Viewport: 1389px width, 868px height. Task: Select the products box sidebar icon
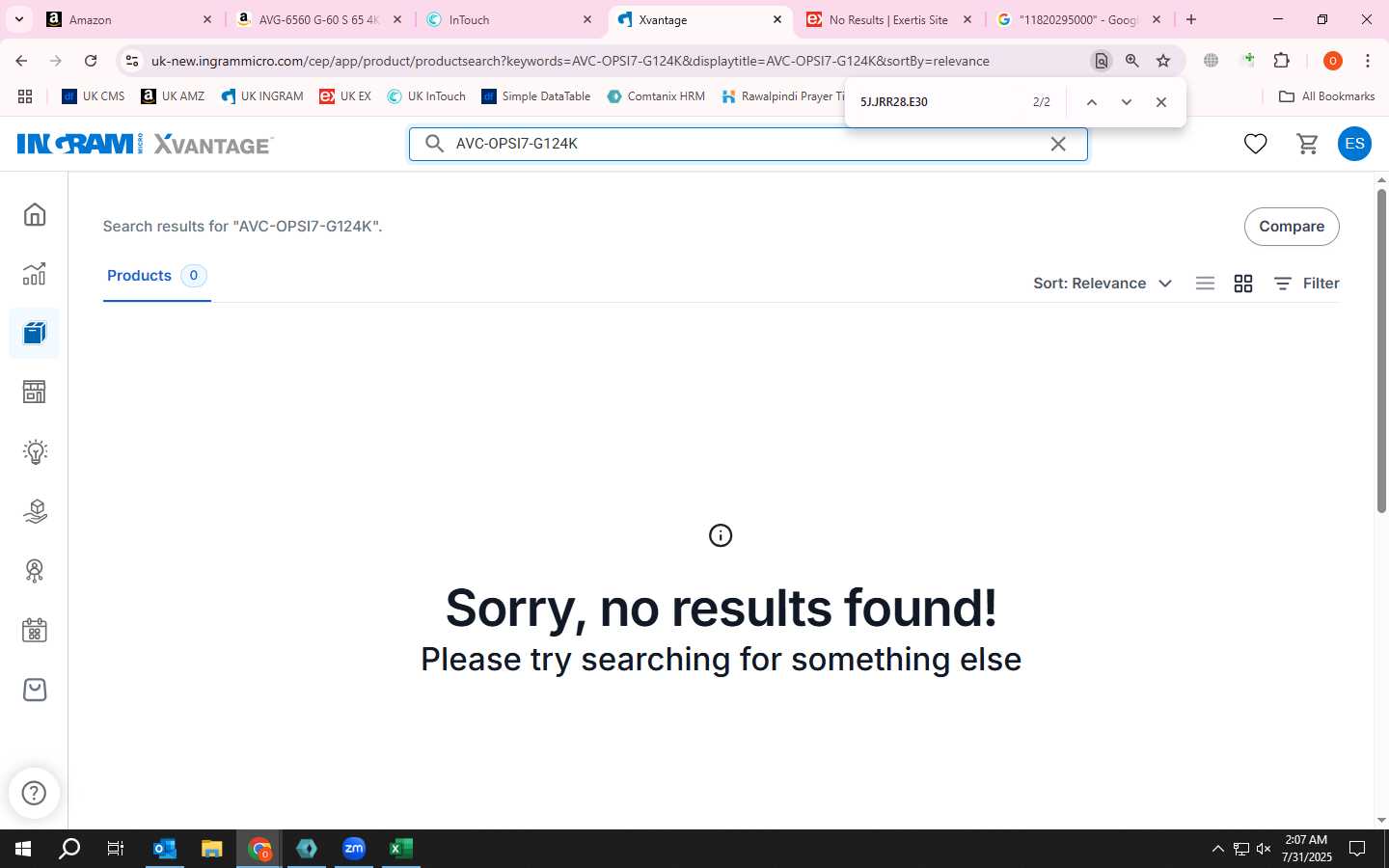[35, 334]
